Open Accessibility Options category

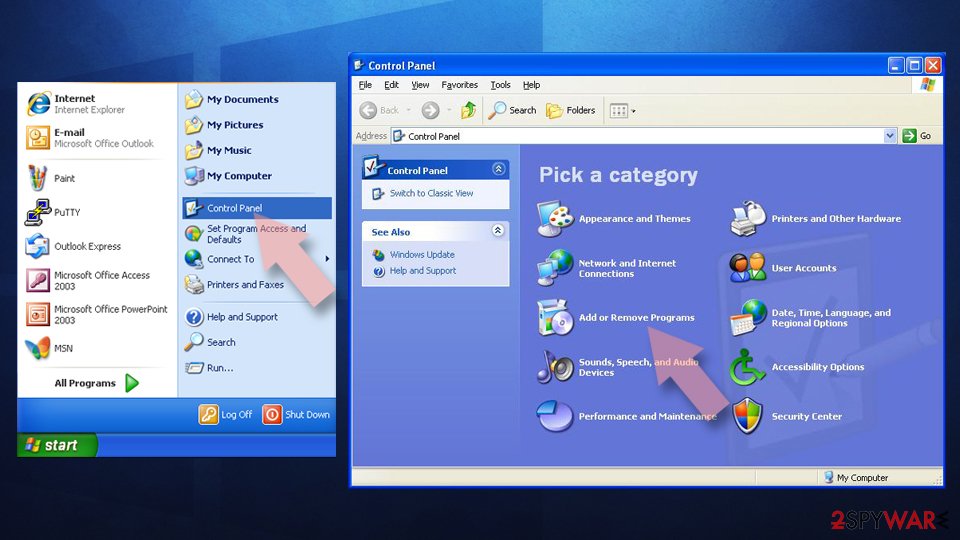797,367
